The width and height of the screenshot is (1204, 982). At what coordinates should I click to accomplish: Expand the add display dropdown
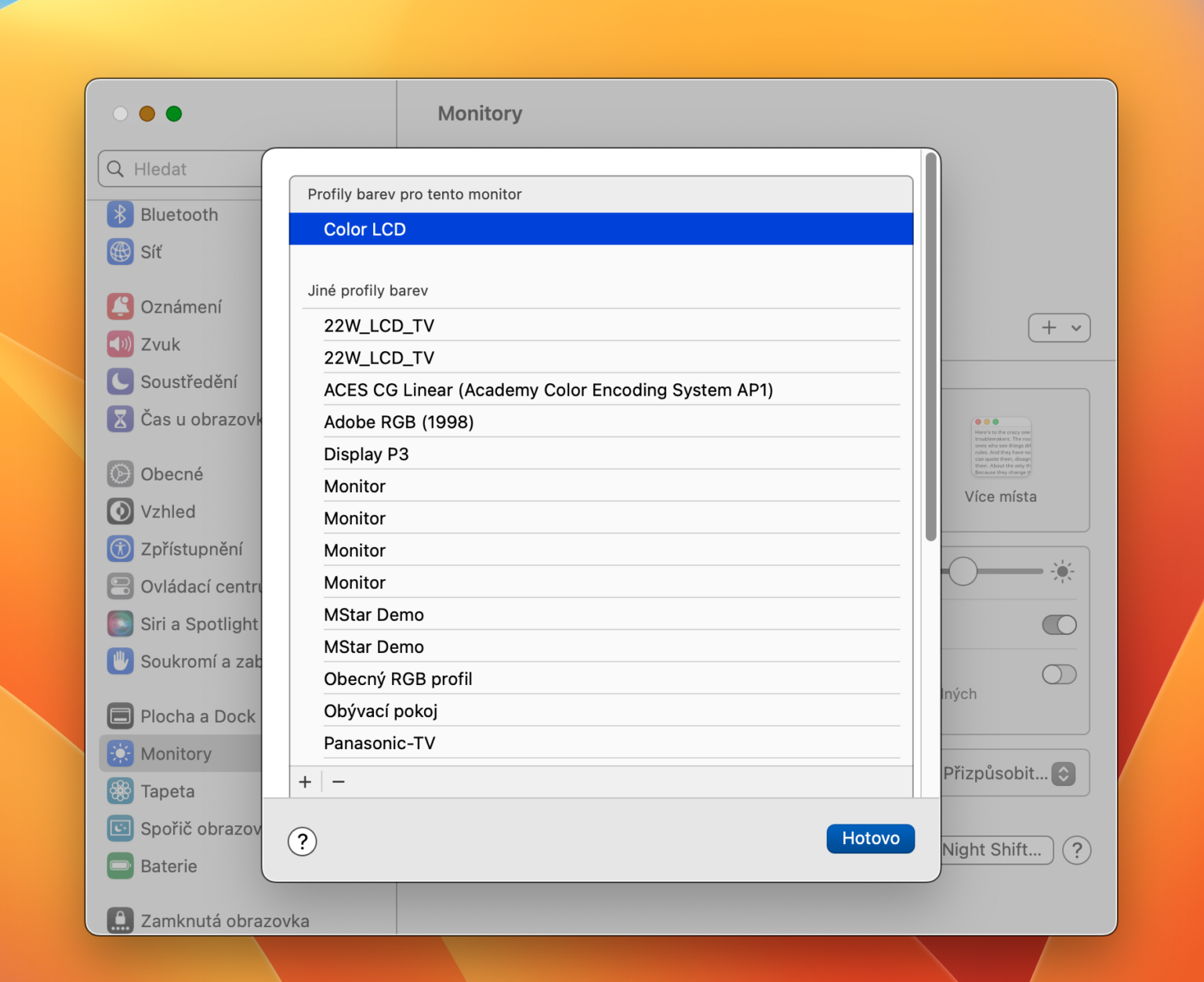click(1059, 328)
